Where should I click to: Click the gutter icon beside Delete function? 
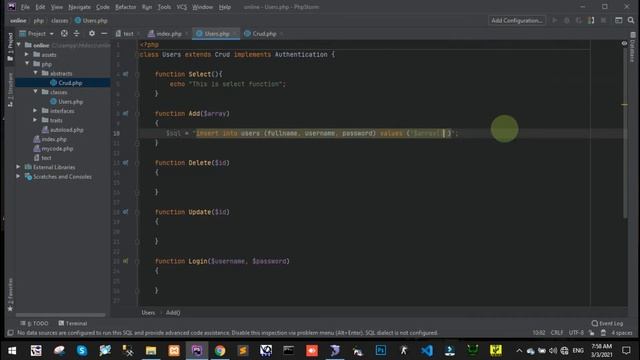[x=125, y=162]
